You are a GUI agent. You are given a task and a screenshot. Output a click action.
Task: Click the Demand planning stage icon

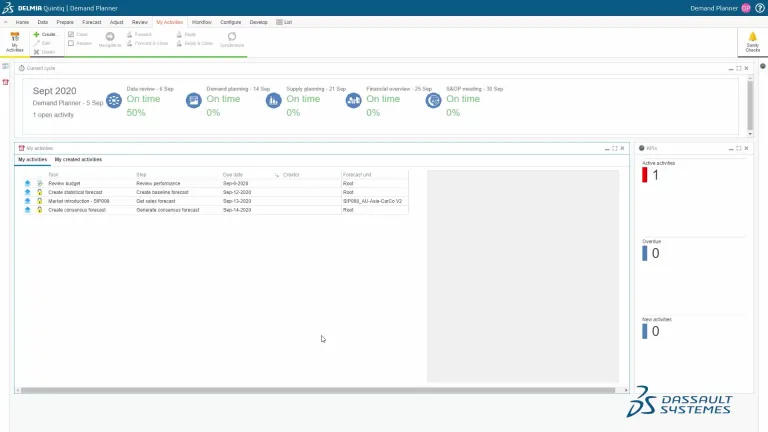[x=193, y=100]
